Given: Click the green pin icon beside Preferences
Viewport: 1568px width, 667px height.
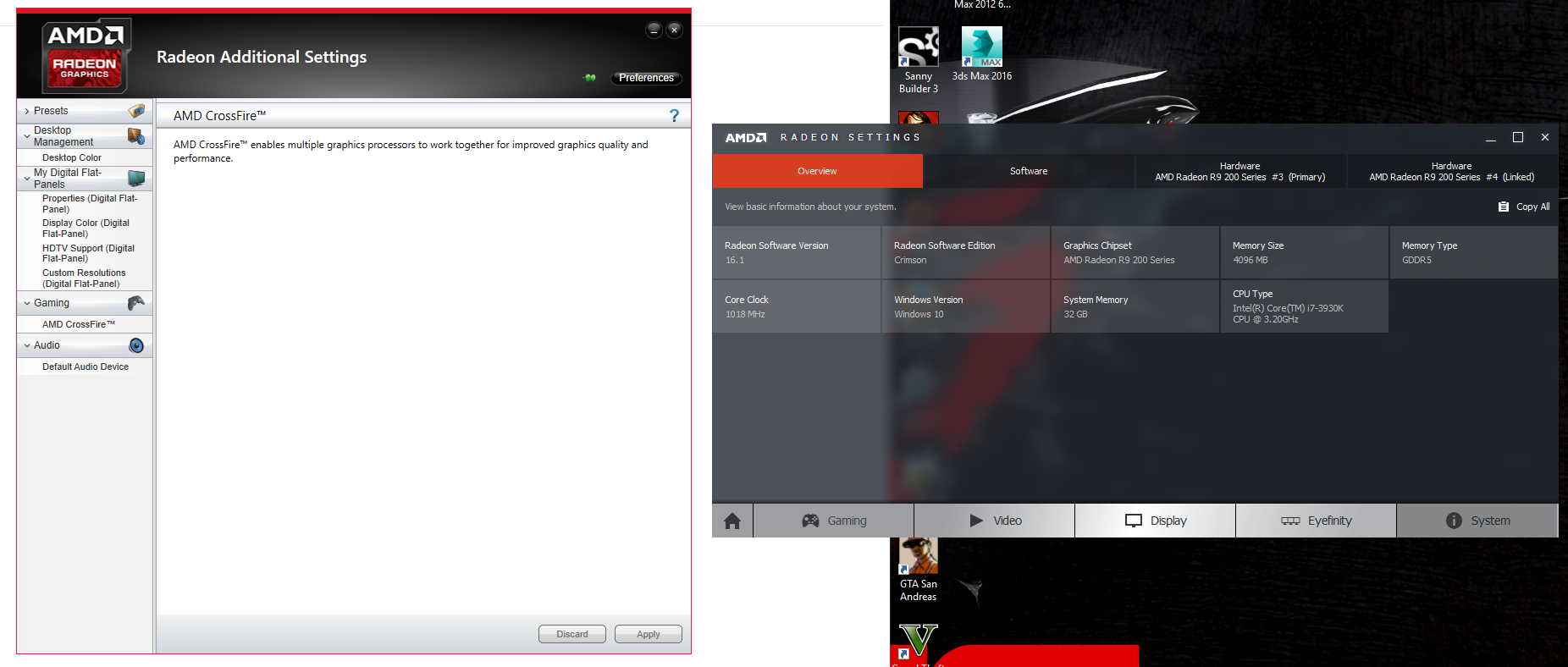Looking at the screenshot, I should (590, 78).
